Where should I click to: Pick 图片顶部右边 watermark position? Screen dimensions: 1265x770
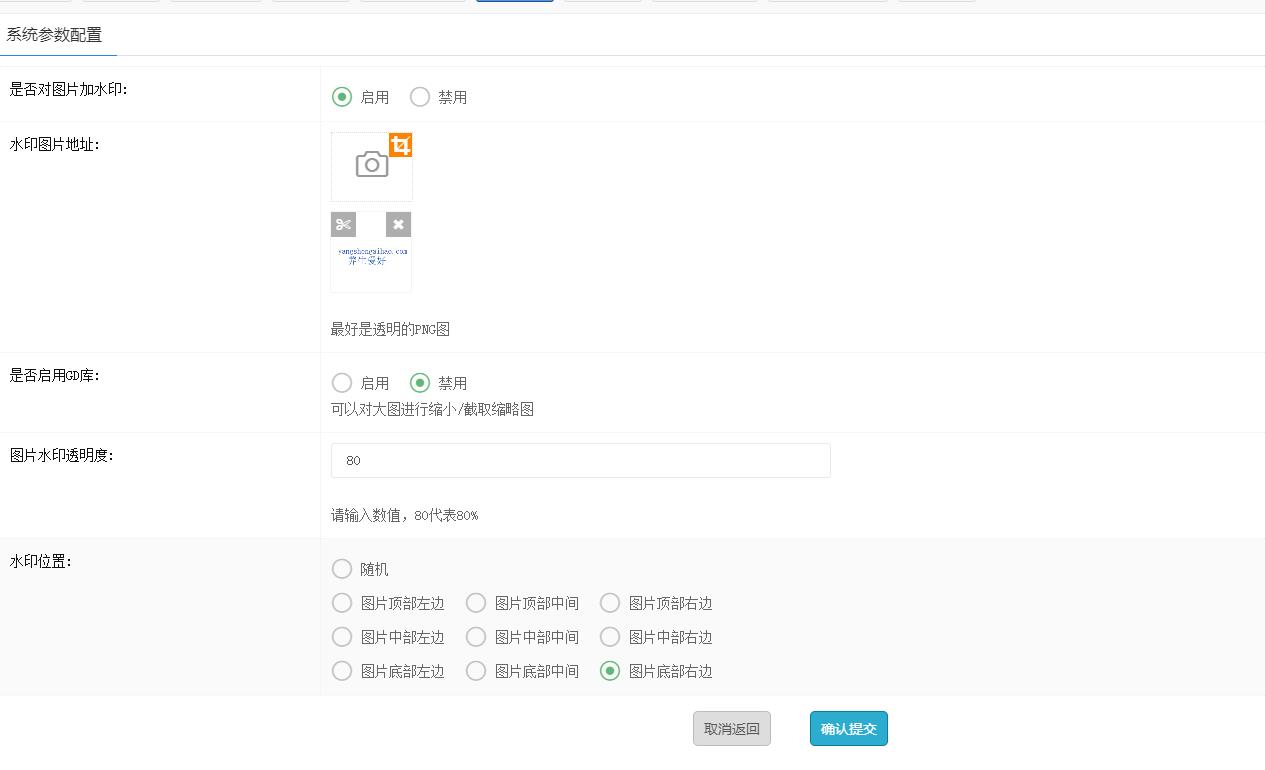610,603
